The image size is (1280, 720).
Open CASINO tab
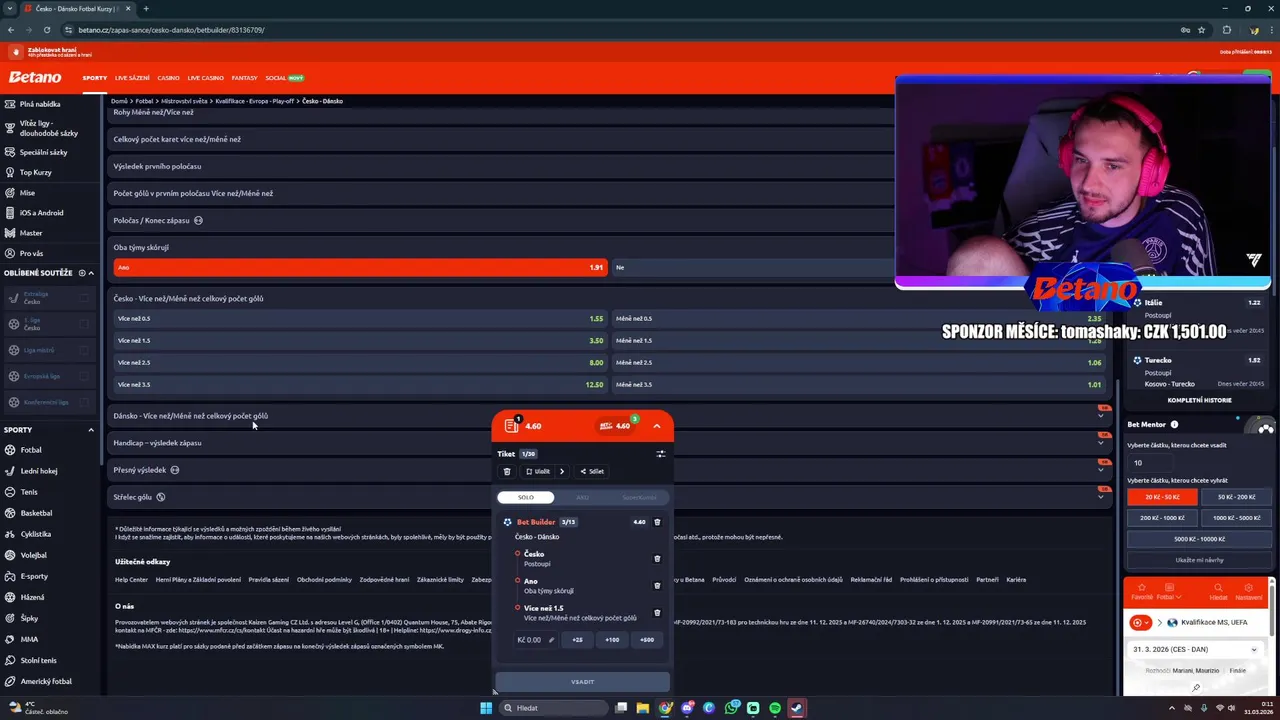168,78
